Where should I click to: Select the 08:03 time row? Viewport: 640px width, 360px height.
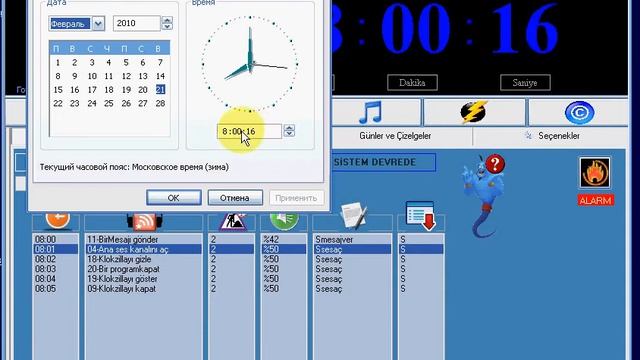coord(55,269)
